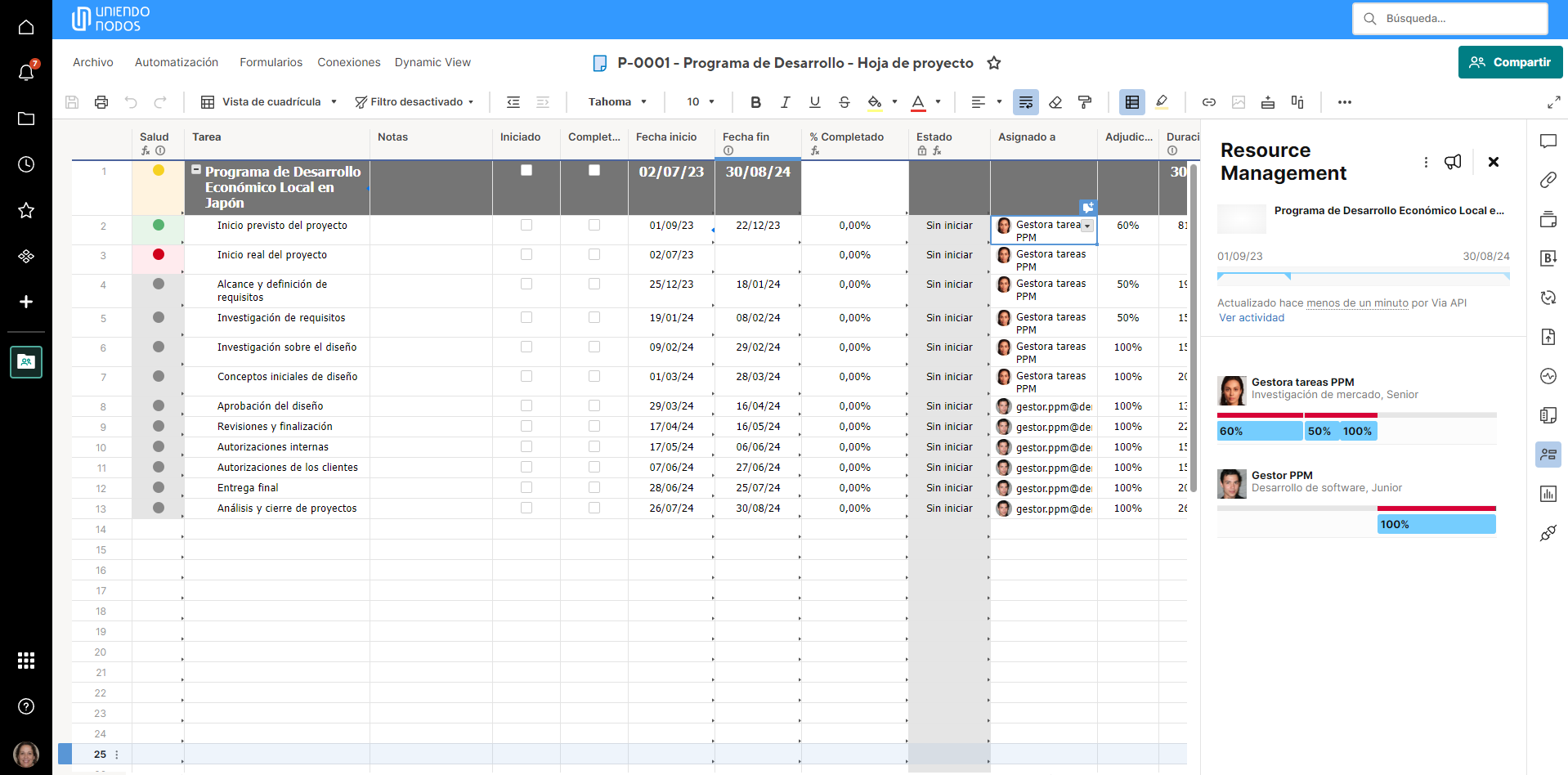Image resolution: width=1568 pixels, height=775 pixels.
Task: Toggle strikethrough text formatting
Action: tap(844, 102)
